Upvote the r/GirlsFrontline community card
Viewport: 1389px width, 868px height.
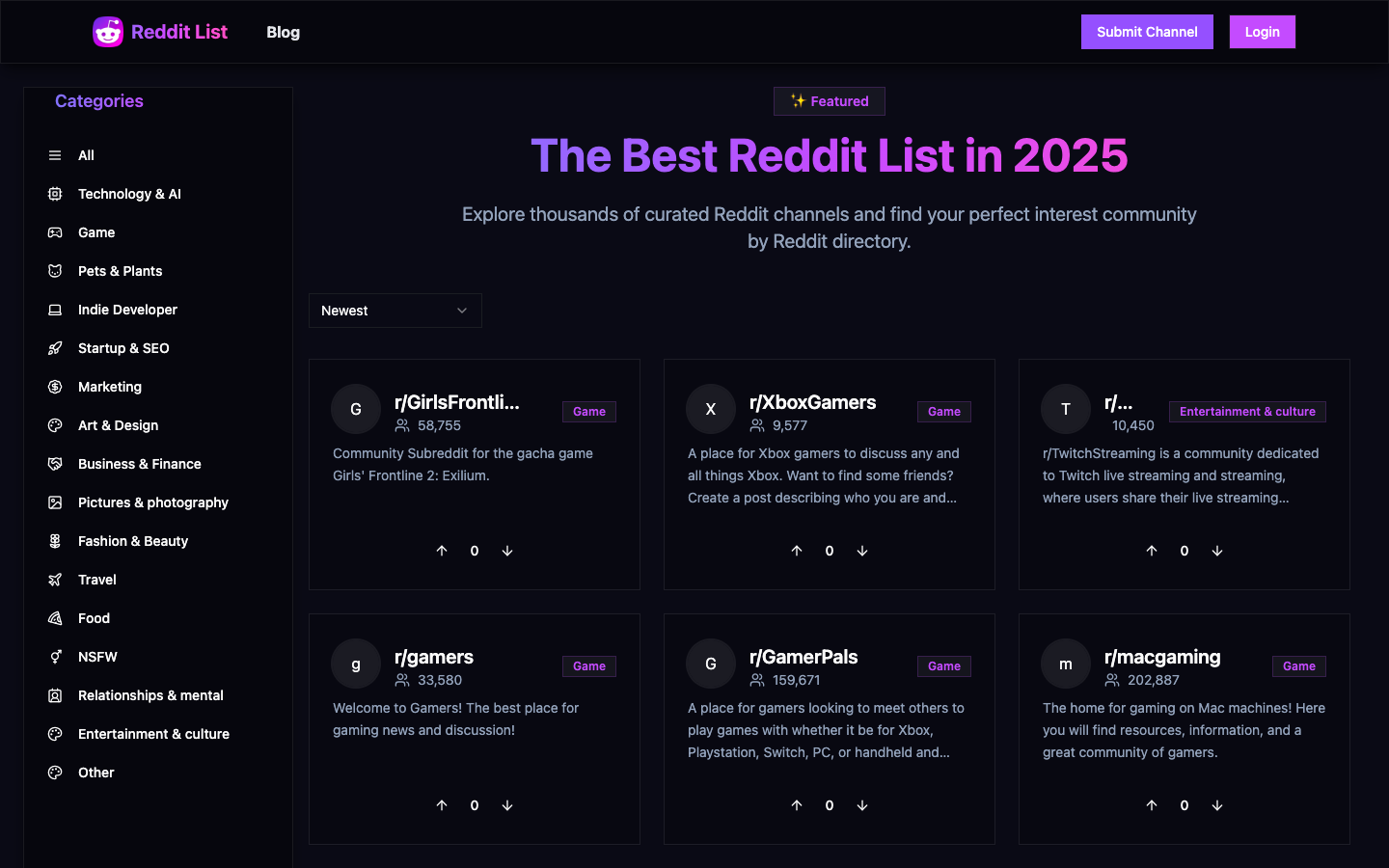click(x=442, y=551)
